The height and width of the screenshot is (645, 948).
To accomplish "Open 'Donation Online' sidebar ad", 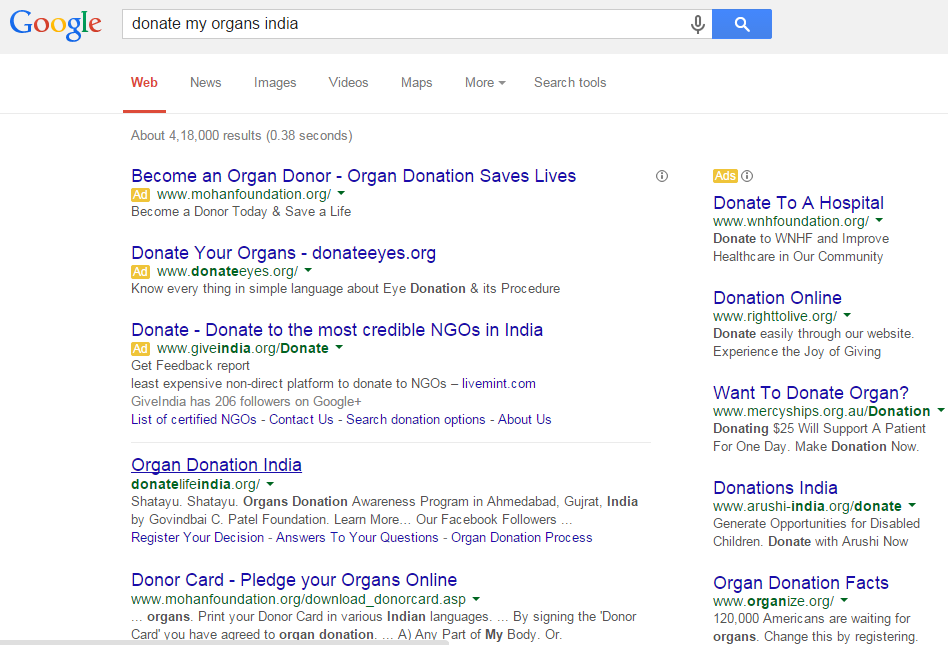I will pos(778,298).
